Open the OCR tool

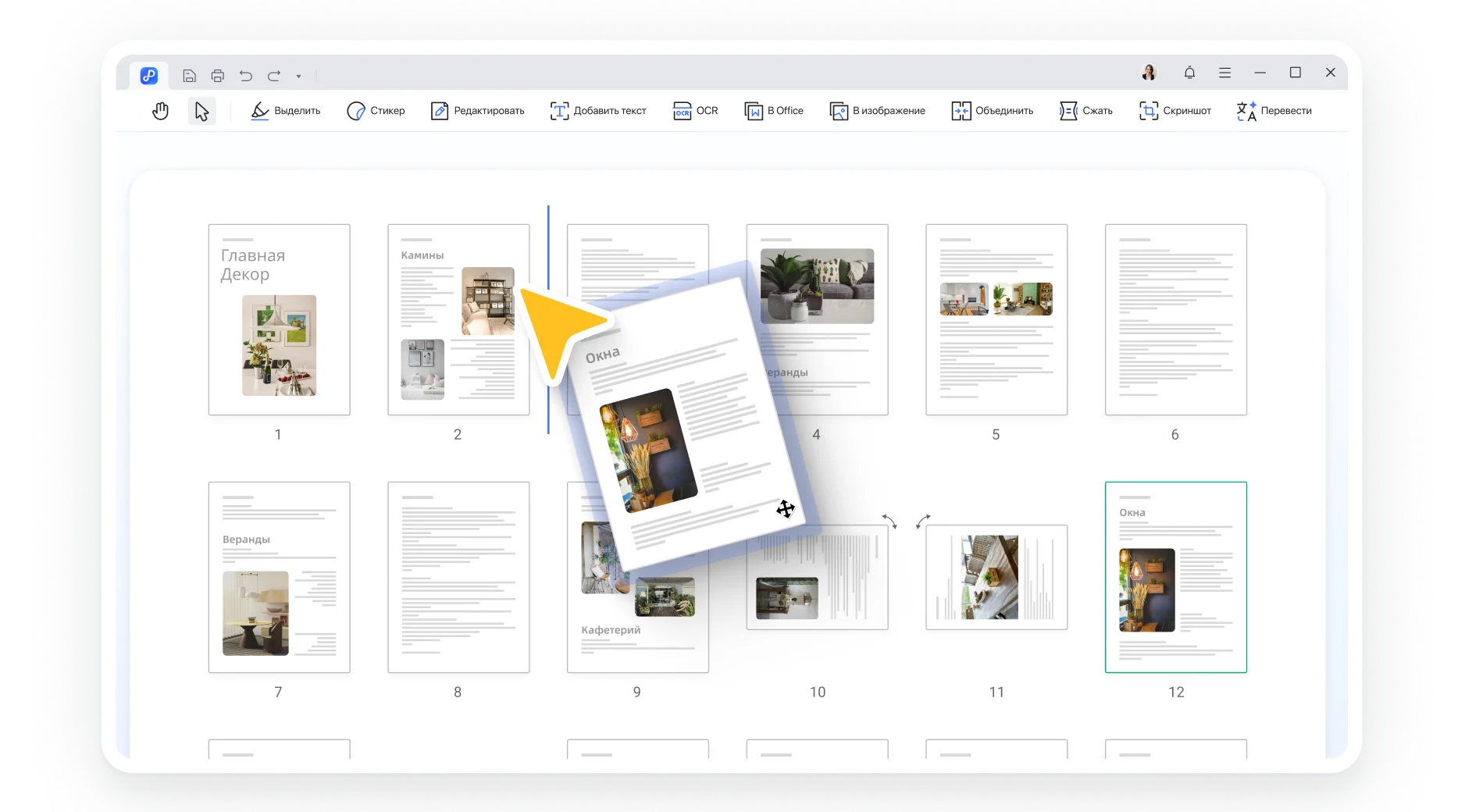[x=695, y=111]
